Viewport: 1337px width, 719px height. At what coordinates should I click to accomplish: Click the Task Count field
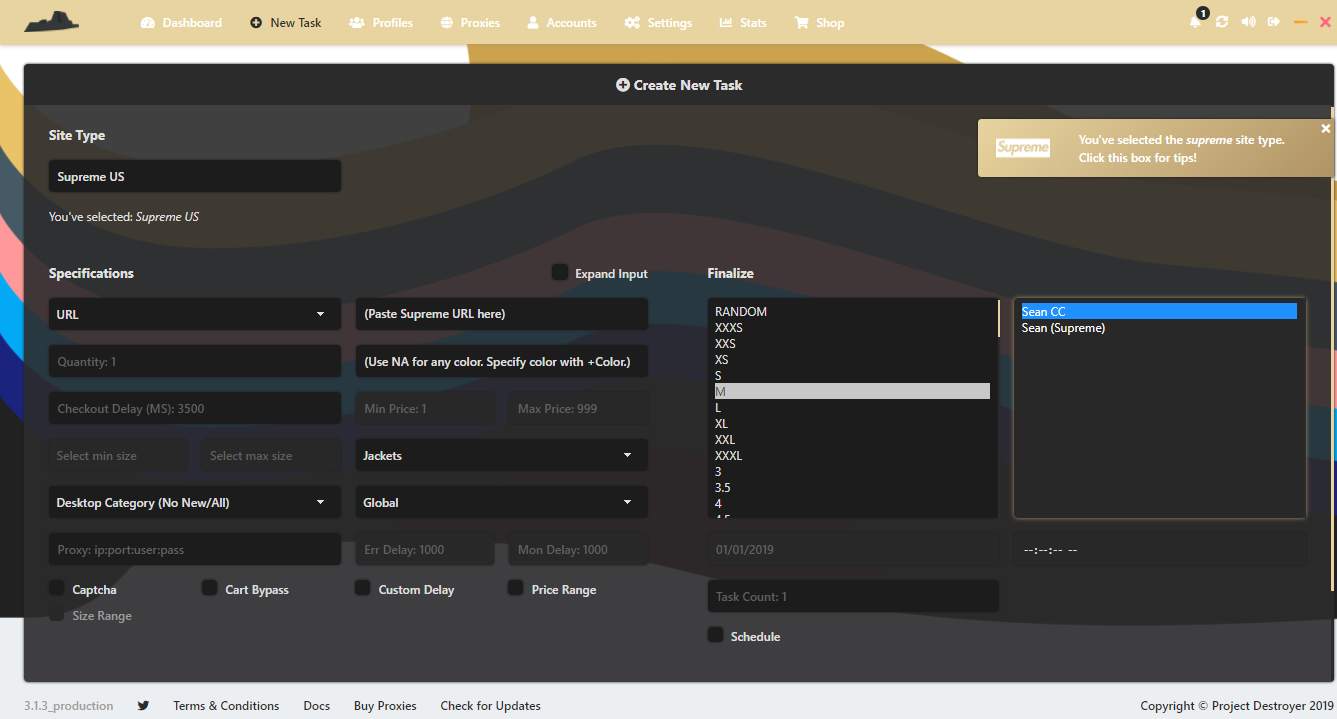(x=853, y=596)
